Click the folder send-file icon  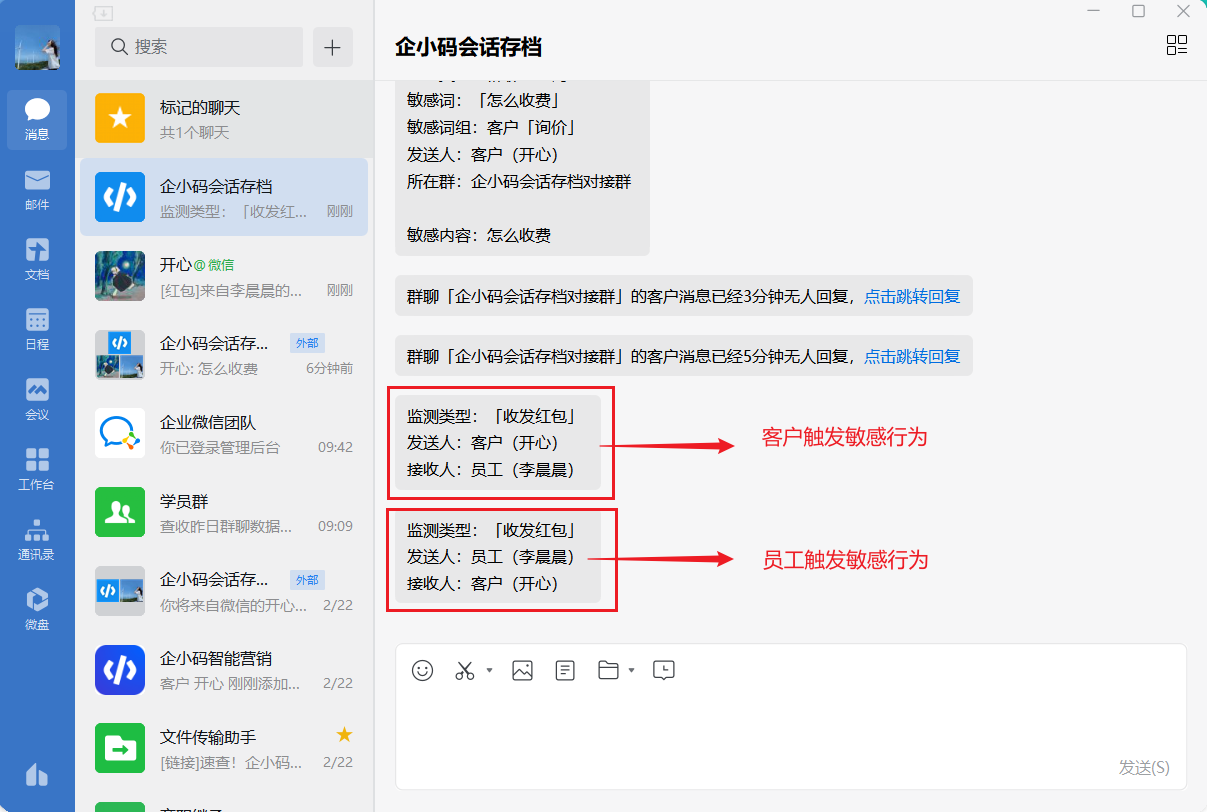(x=608, y=670)
